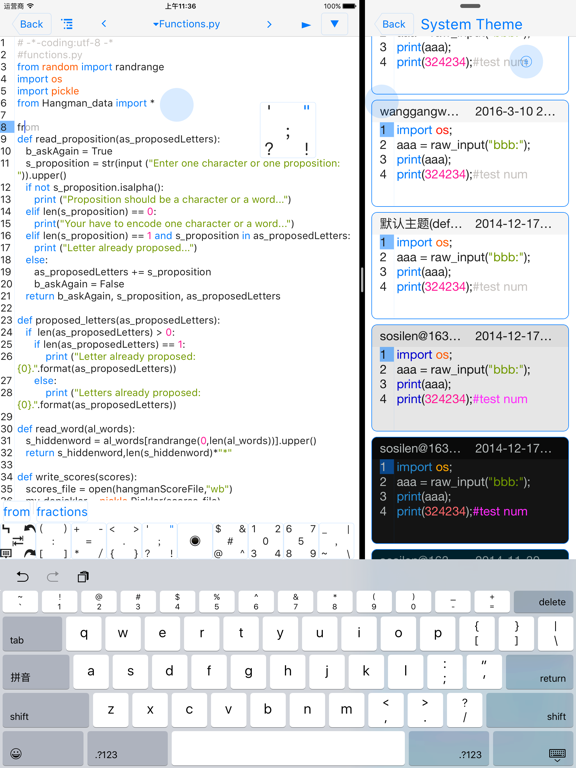Screen dimensions: 576x768
Task: Tap the keyboard redo arrow icon
Action: point(53,577)
